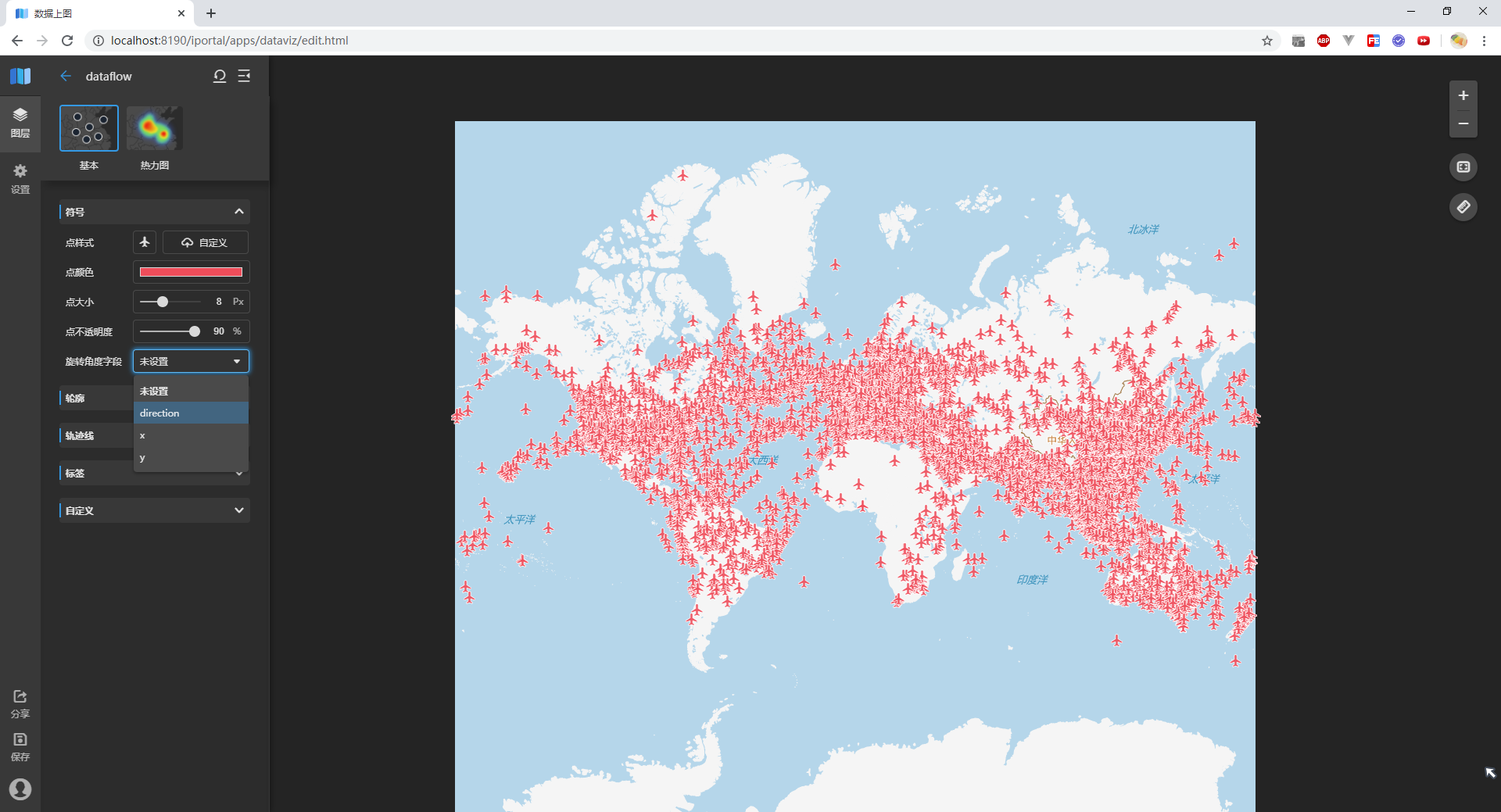Open the 图层 panel in left sidebar
1501x812 pixels.
coord(20,123)
